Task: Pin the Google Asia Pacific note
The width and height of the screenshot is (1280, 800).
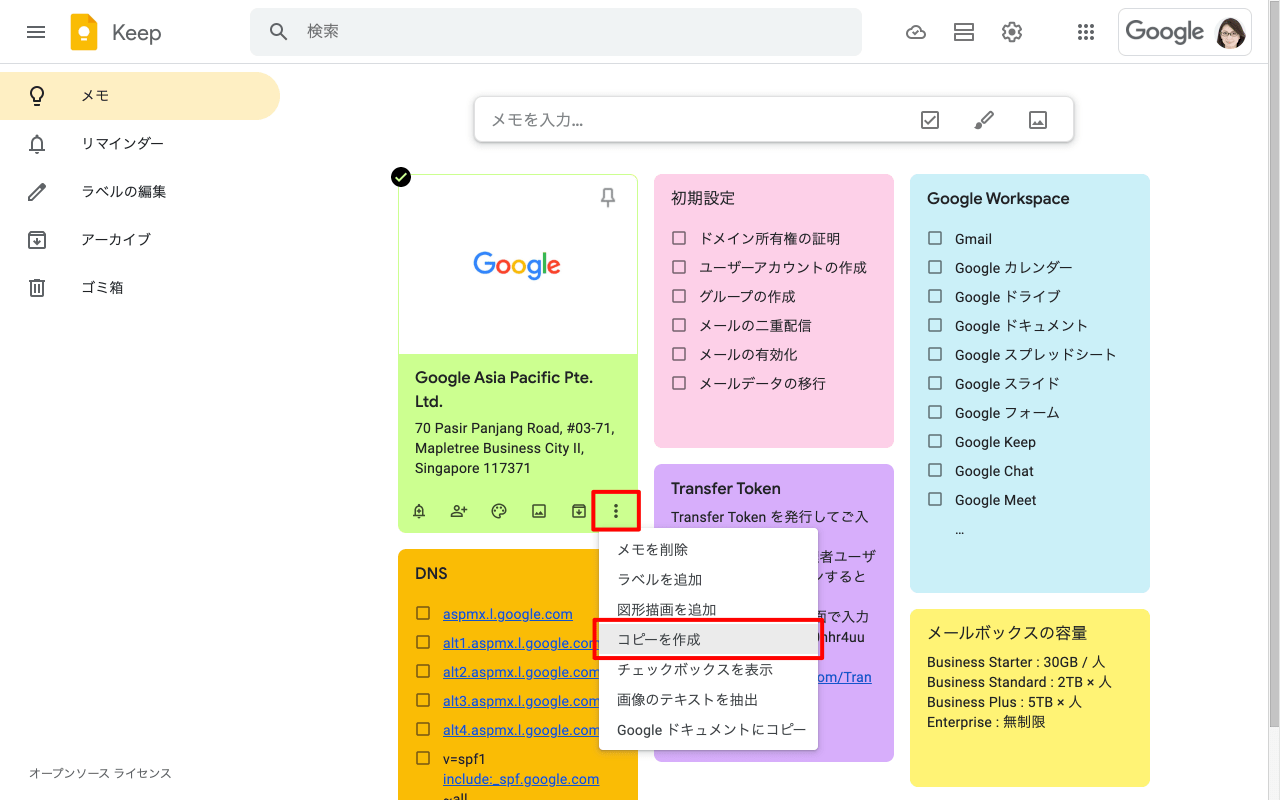Action: click(608, 198)
